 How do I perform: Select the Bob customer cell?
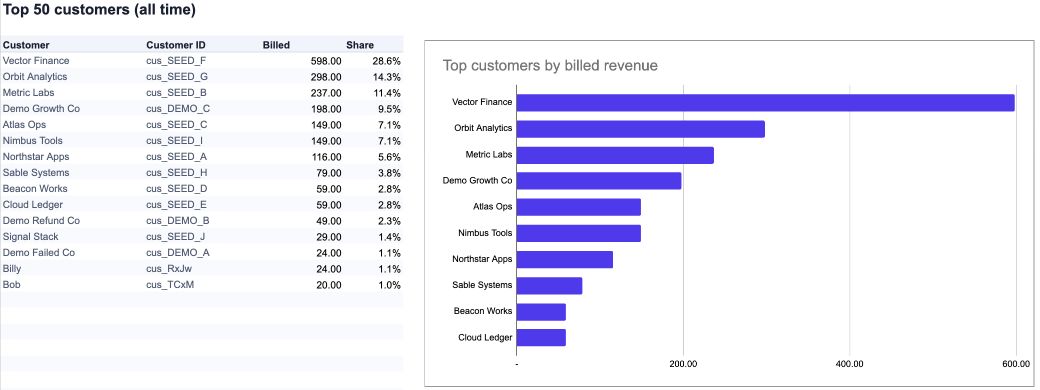11,285
